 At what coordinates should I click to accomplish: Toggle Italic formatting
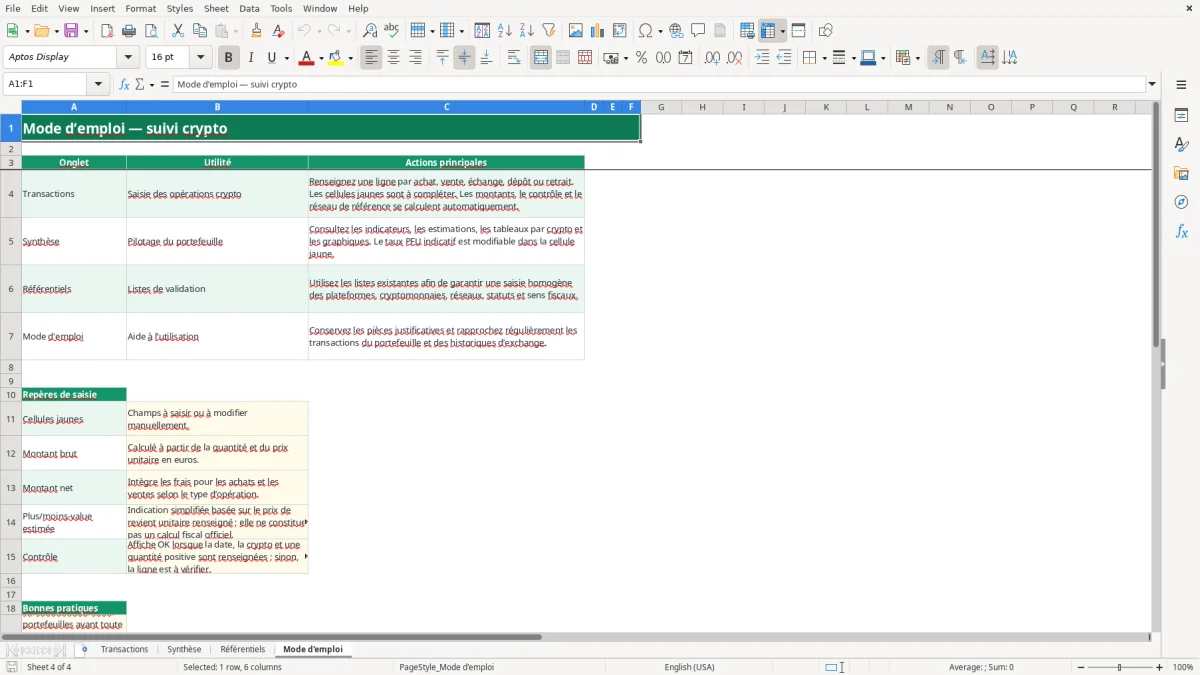[250, 58]
